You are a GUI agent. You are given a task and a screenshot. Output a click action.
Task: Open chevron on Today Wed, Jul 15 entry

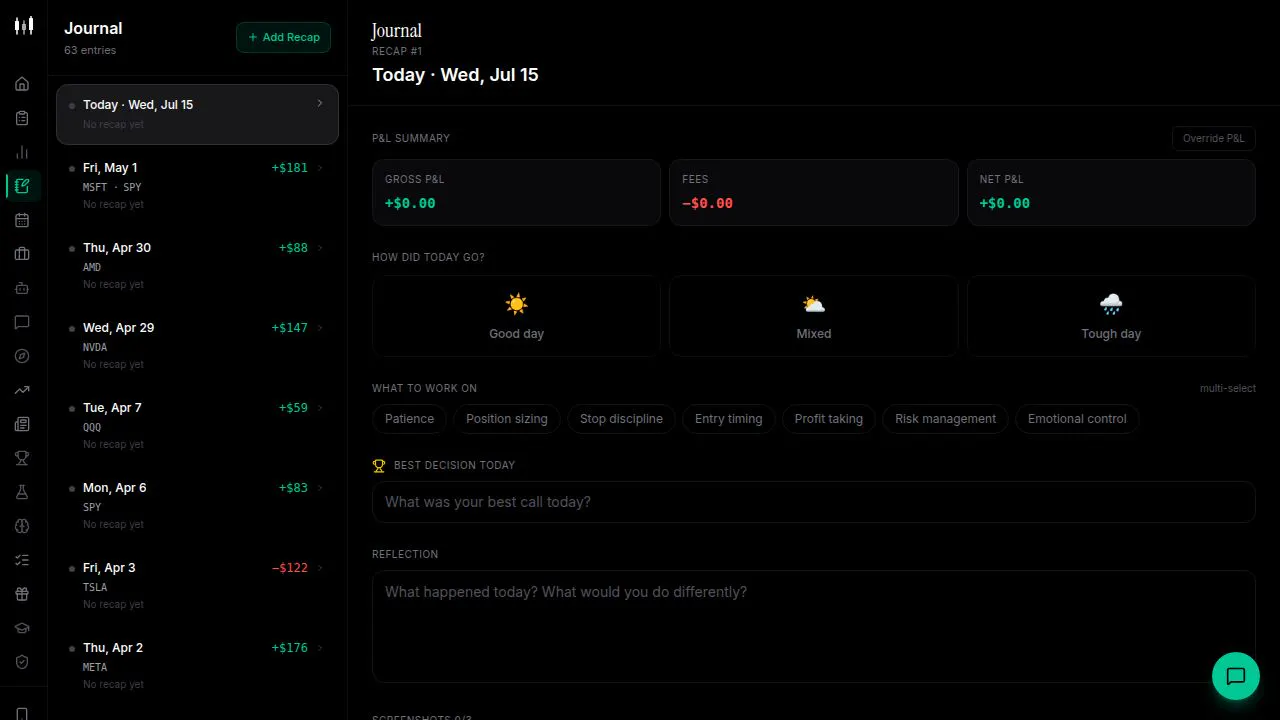(x=320, y=104)
